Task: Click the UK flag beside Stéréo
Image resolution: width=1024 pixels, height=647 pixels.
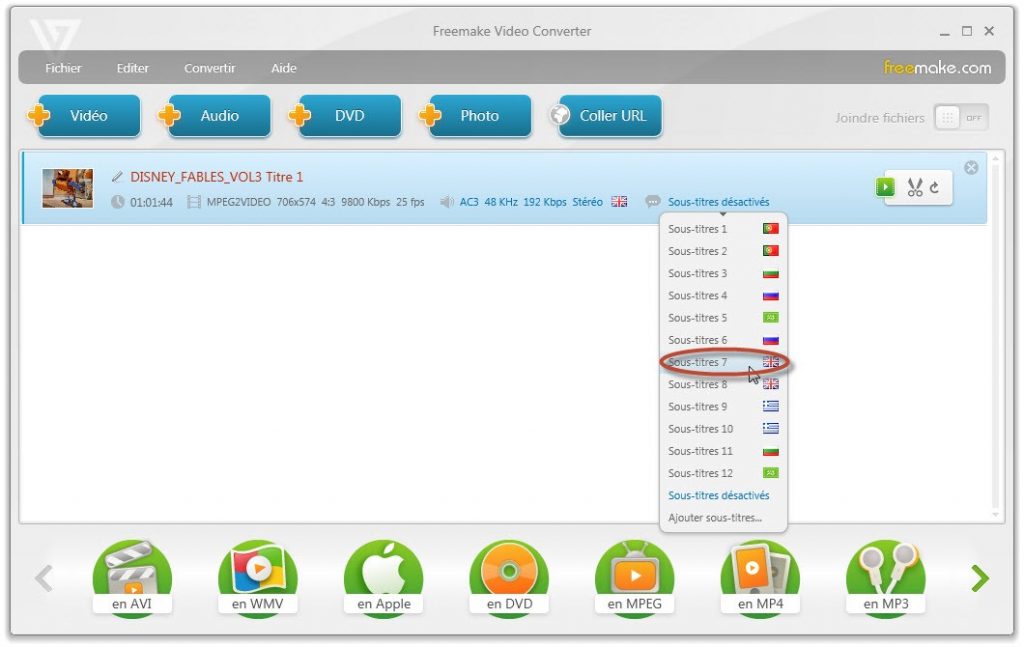Action: (x=619, y=202)
